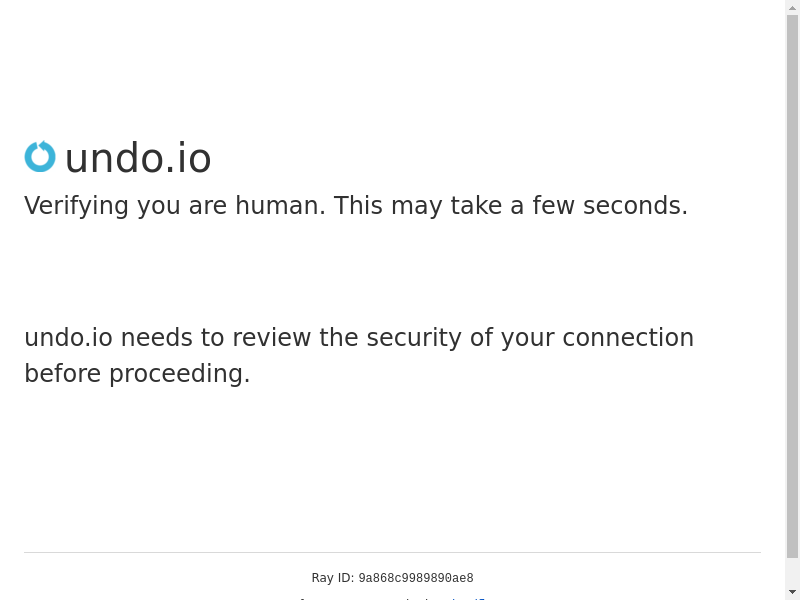The width and height of the screenshot is (800, 600).
Task: Click the word "your" before "connection"
Action: (x=527, y=338)
